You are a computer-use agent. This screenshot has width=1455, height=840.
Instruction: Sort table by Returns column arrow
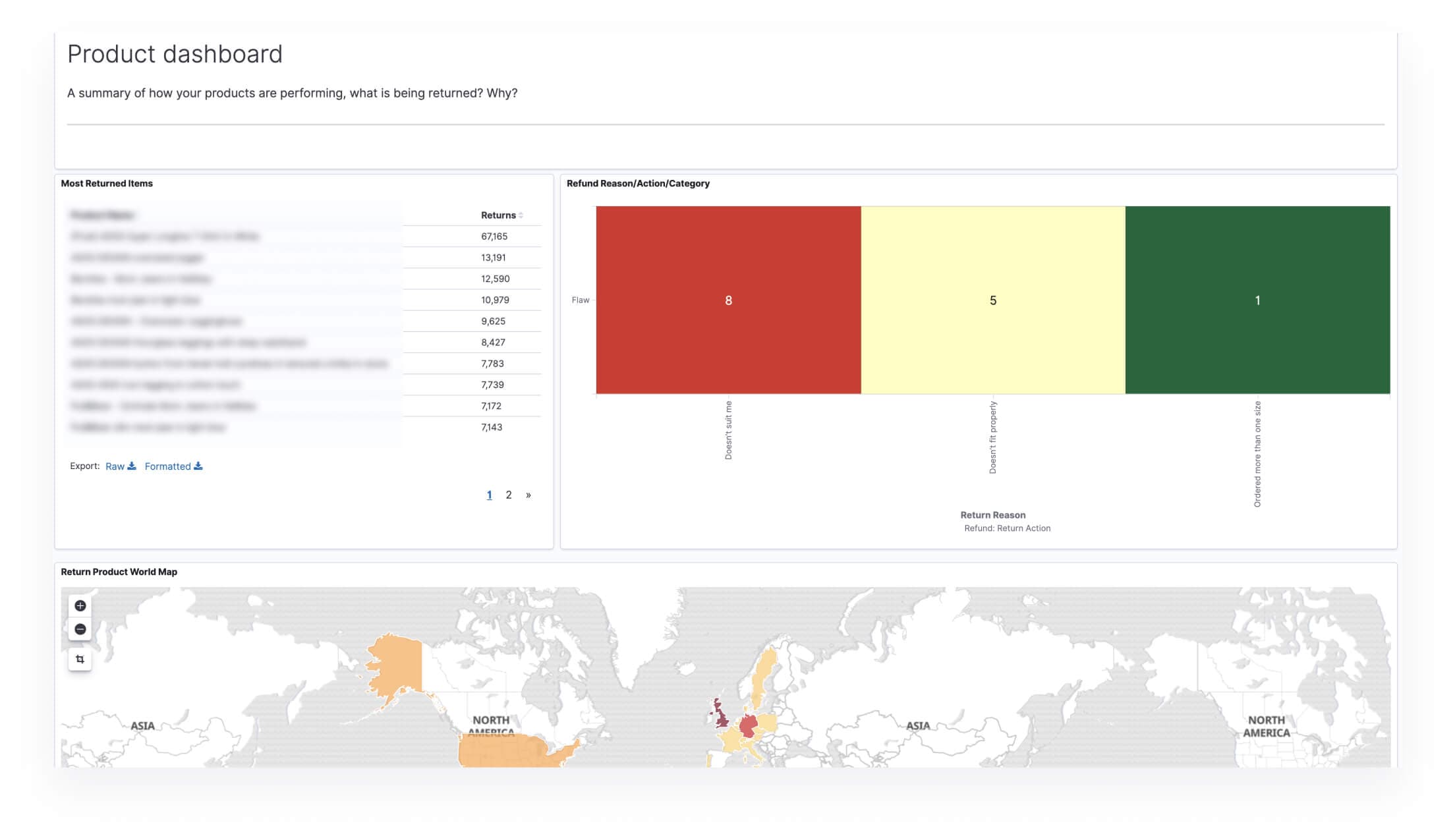[521, 215]
